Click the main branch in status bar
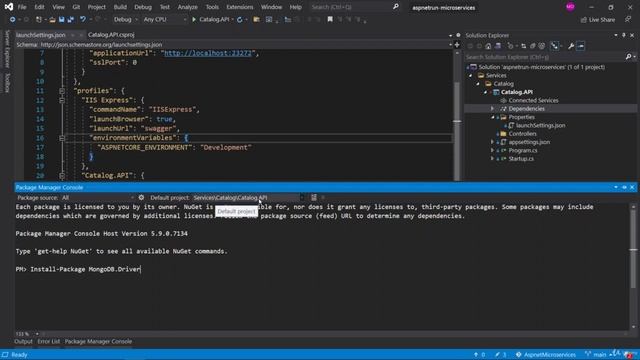The image size is (640, 360). pos(596,354)
